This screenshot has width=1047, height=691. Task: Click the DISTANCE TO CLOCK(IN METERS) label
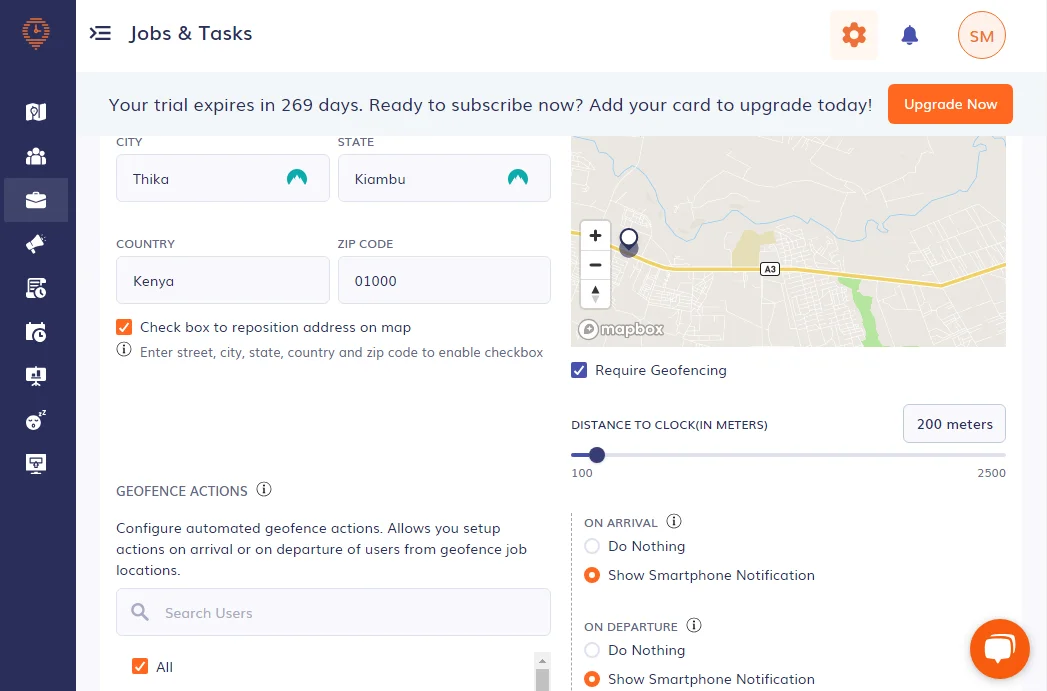tap(669, 425)
